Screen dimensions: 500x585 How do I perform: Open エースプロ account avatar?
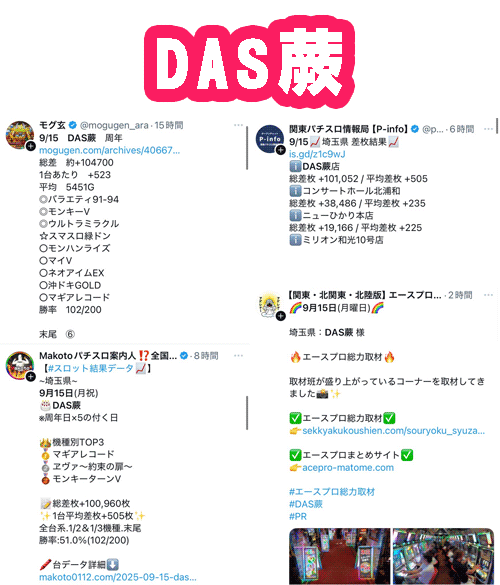tap(270, 305)
